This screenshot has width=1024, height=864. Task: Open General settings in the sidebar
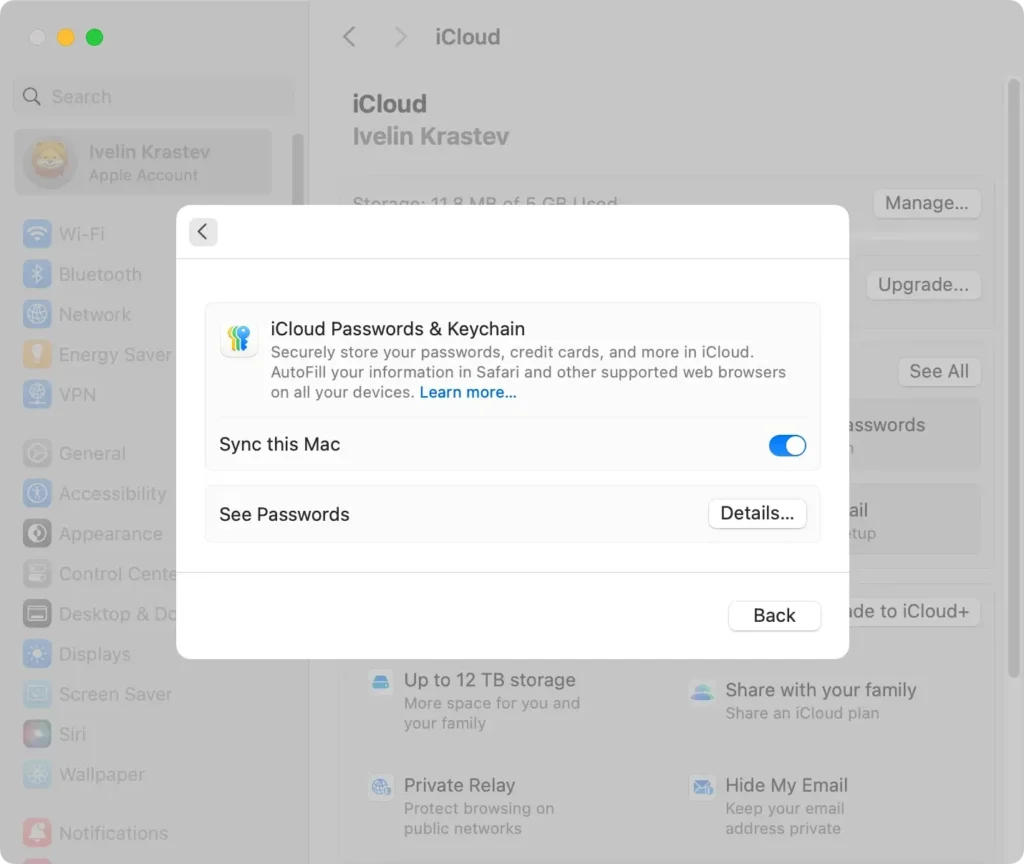(x=37, y=453)
